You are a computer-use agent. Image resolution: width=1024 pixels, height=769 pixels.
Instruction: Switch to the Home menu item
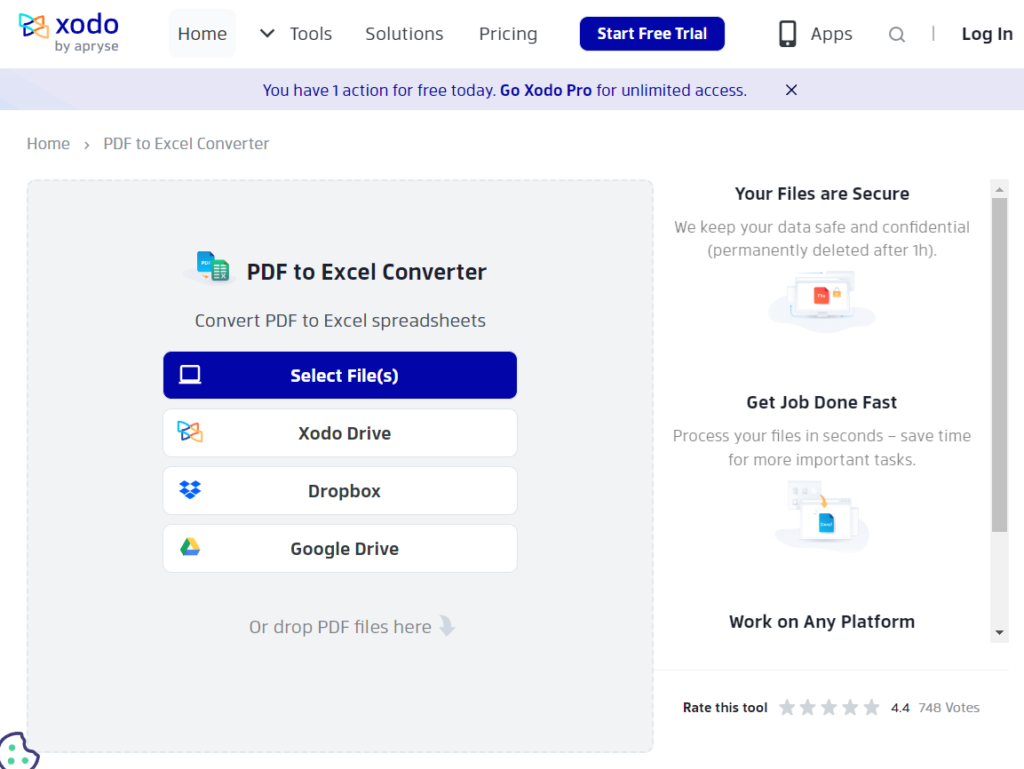[x=202, y=33]
